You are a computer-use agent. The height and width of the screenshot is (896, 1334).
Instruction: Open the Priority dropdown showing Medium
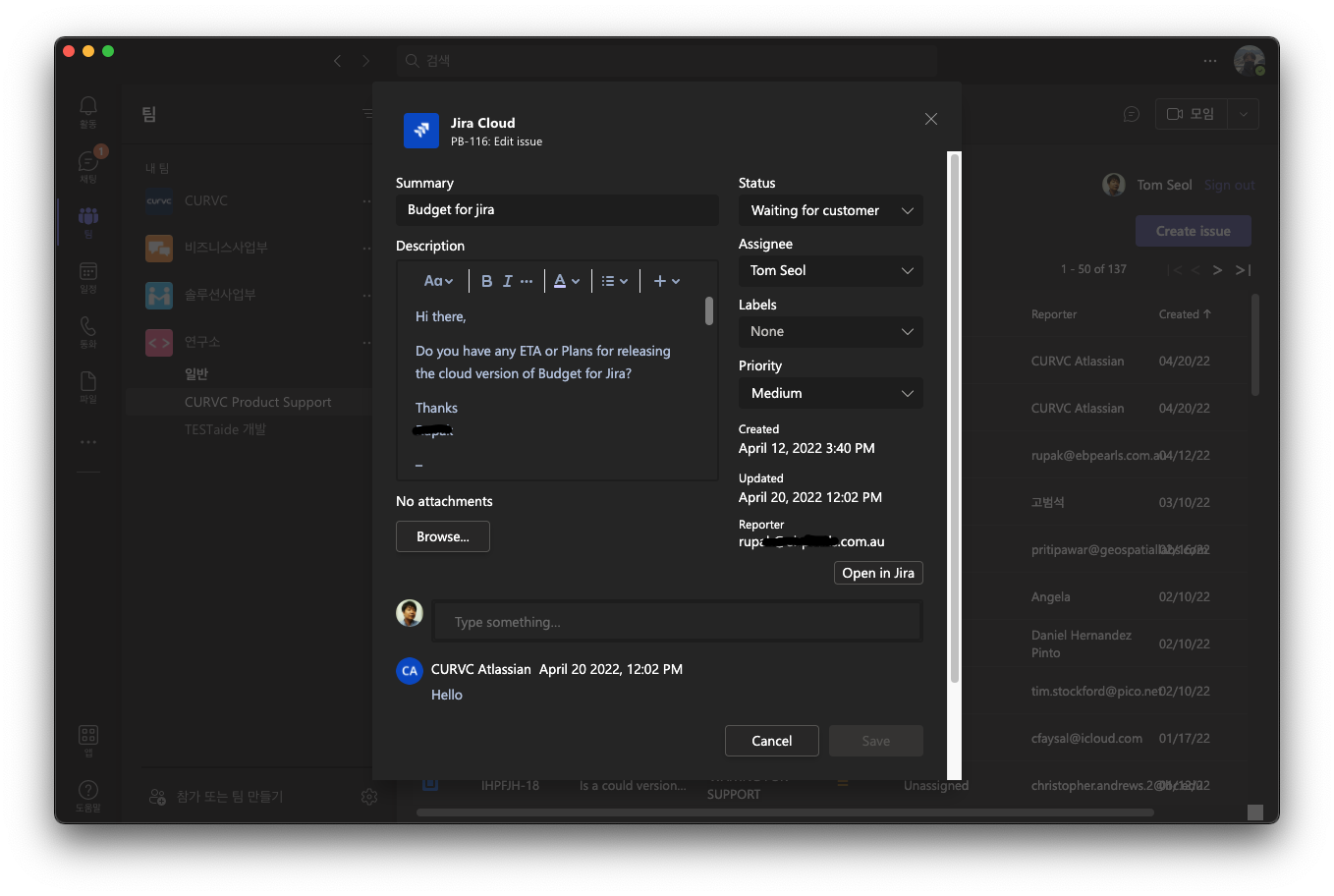click(831, 393)
